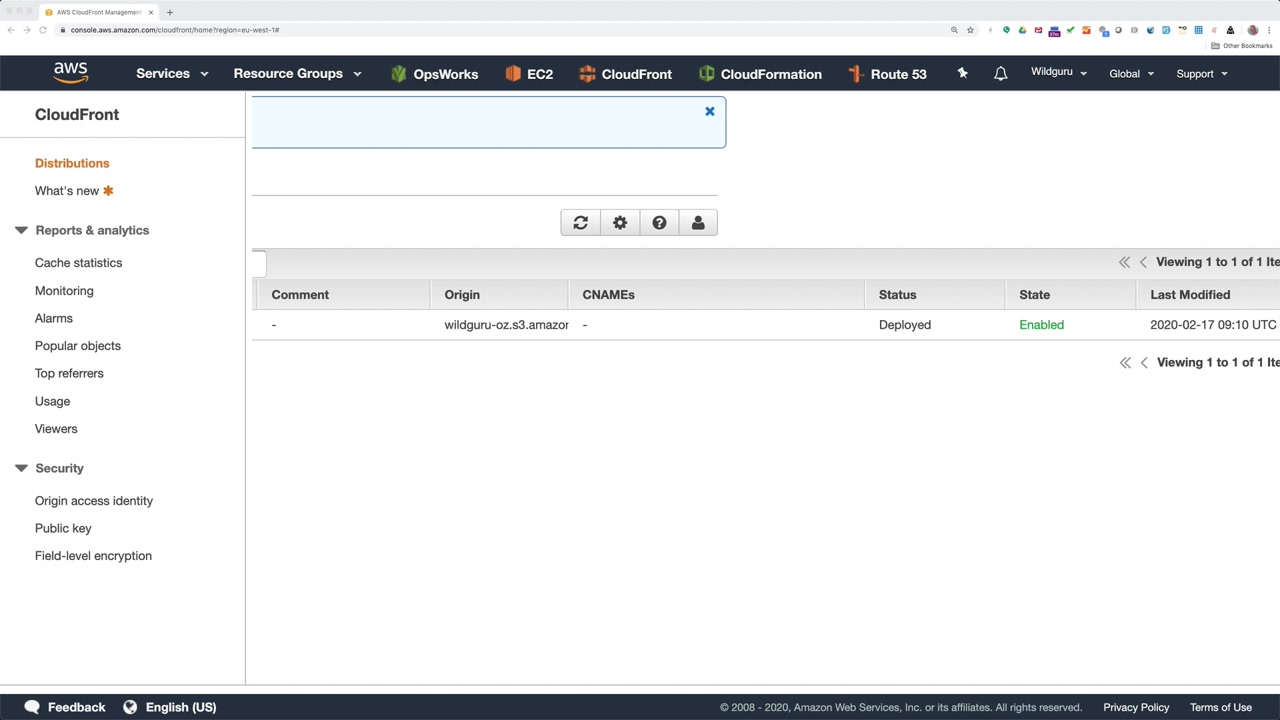Collapse the Reports & analytics section
The width and height of the screenshot is (1280, 720).
point(21,230)
